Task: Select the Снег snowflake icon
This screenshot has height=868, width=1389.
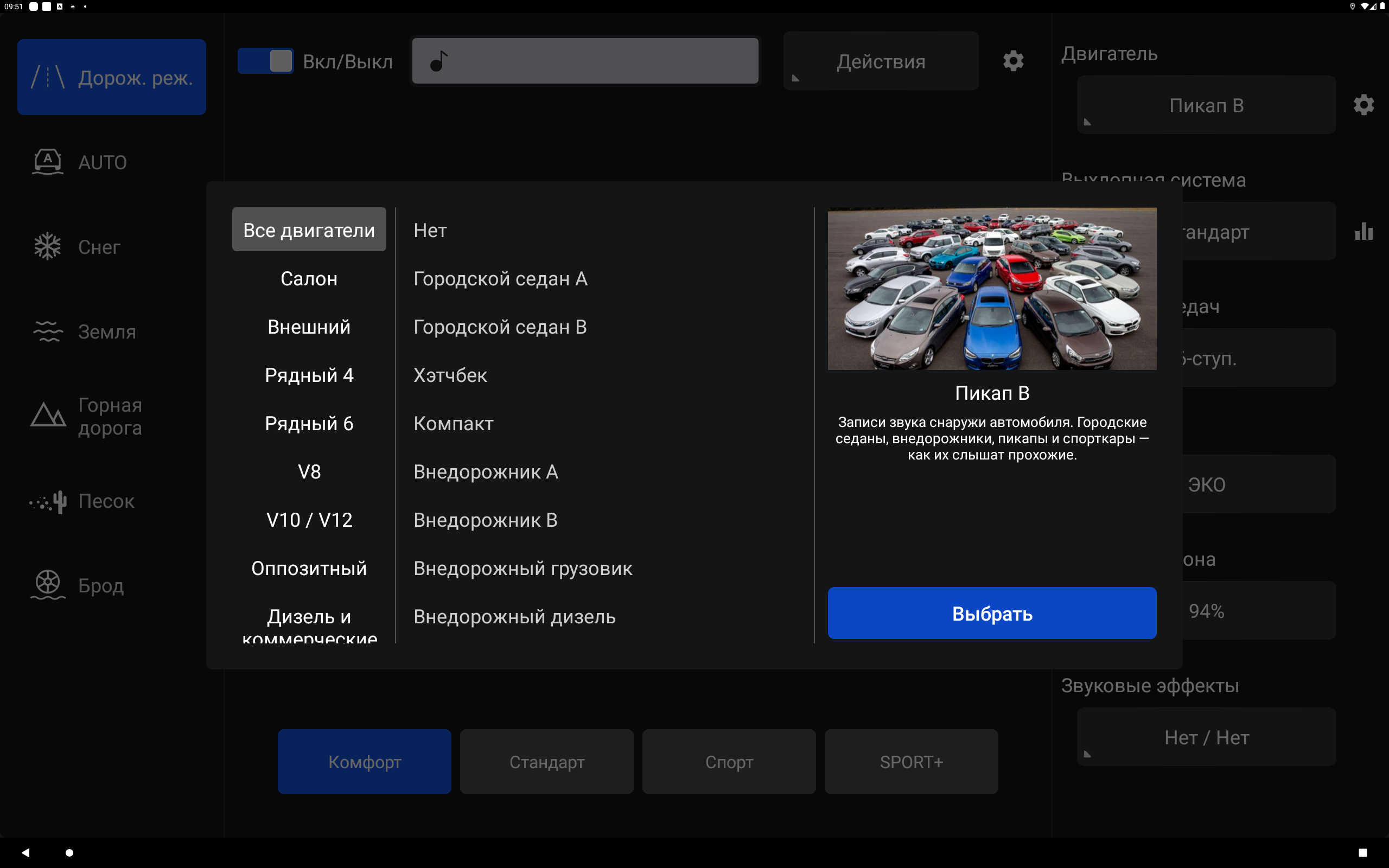Action: coord(48,246)
